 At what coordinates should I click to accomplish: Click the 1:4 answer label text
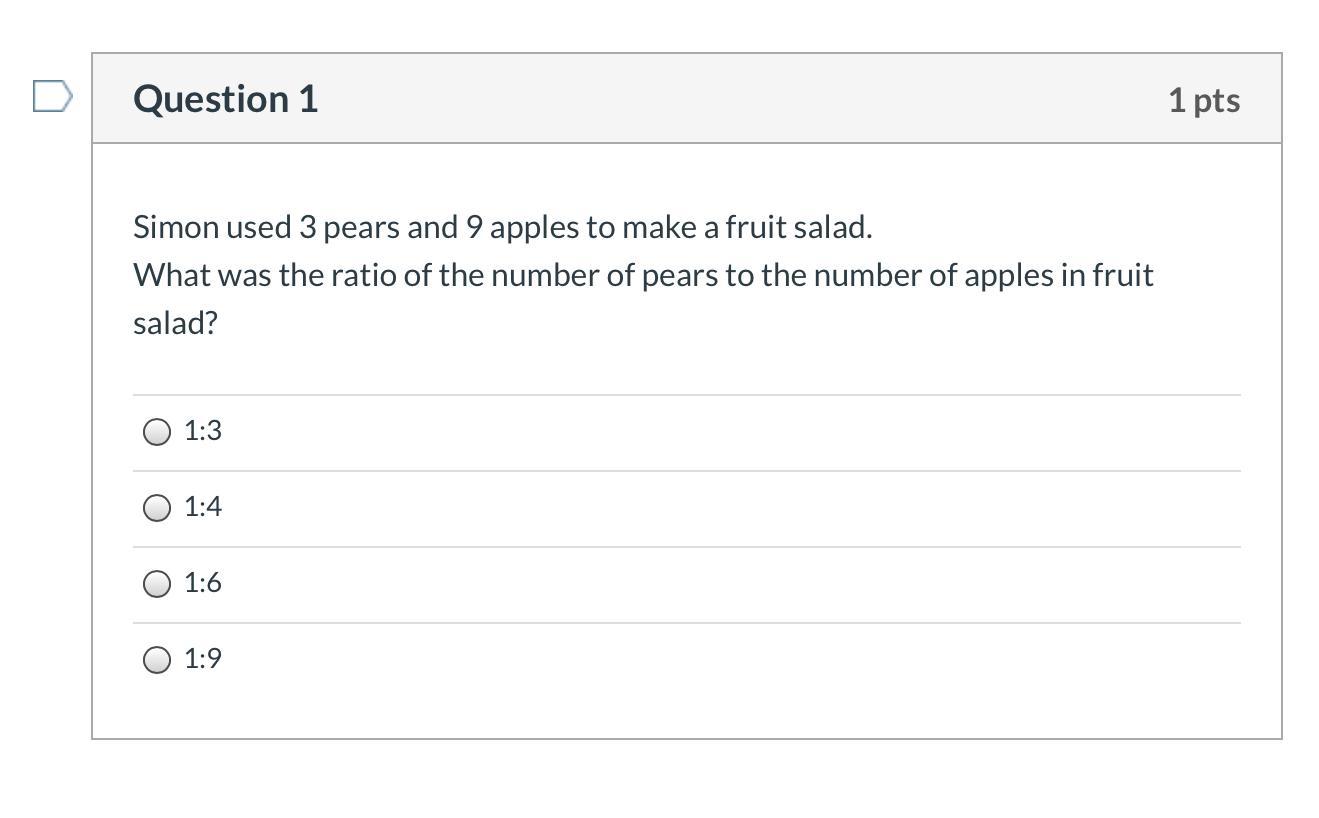pos(203,507)
